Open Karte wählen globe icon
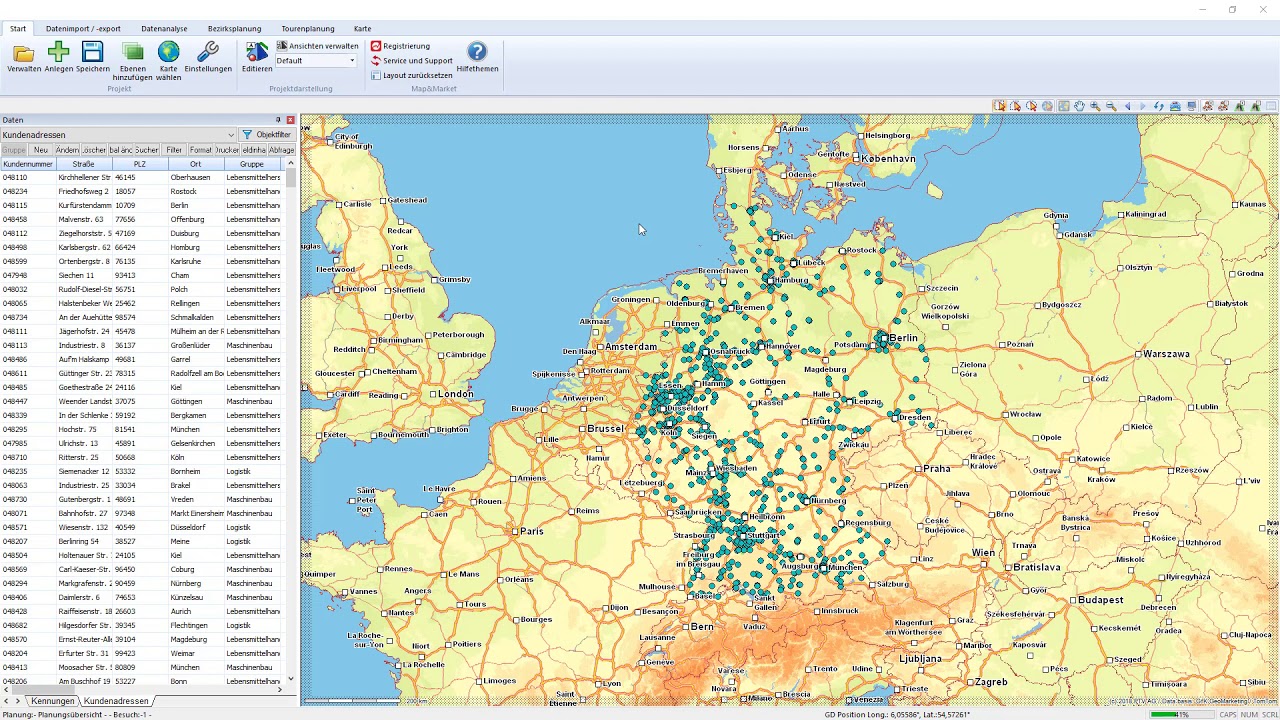The width and height of the screenshot is (1280, 720). click(169, 62)
